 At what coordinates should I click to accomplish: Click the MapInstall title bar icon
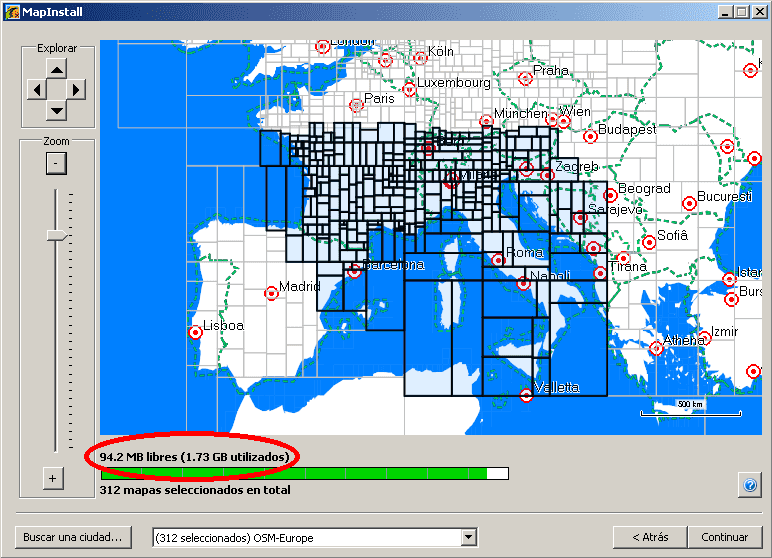[x=12, y=12]
